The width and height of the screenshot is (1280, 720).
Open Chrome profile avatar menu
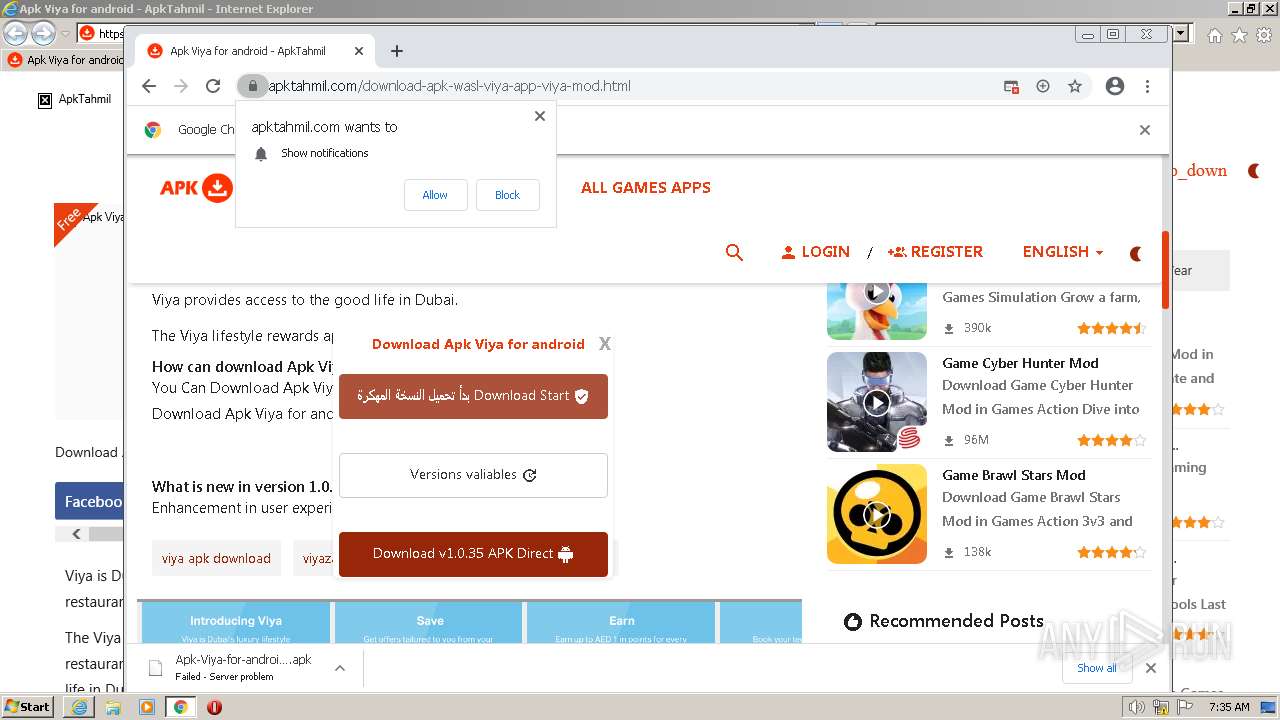[x=1115, y=86]
